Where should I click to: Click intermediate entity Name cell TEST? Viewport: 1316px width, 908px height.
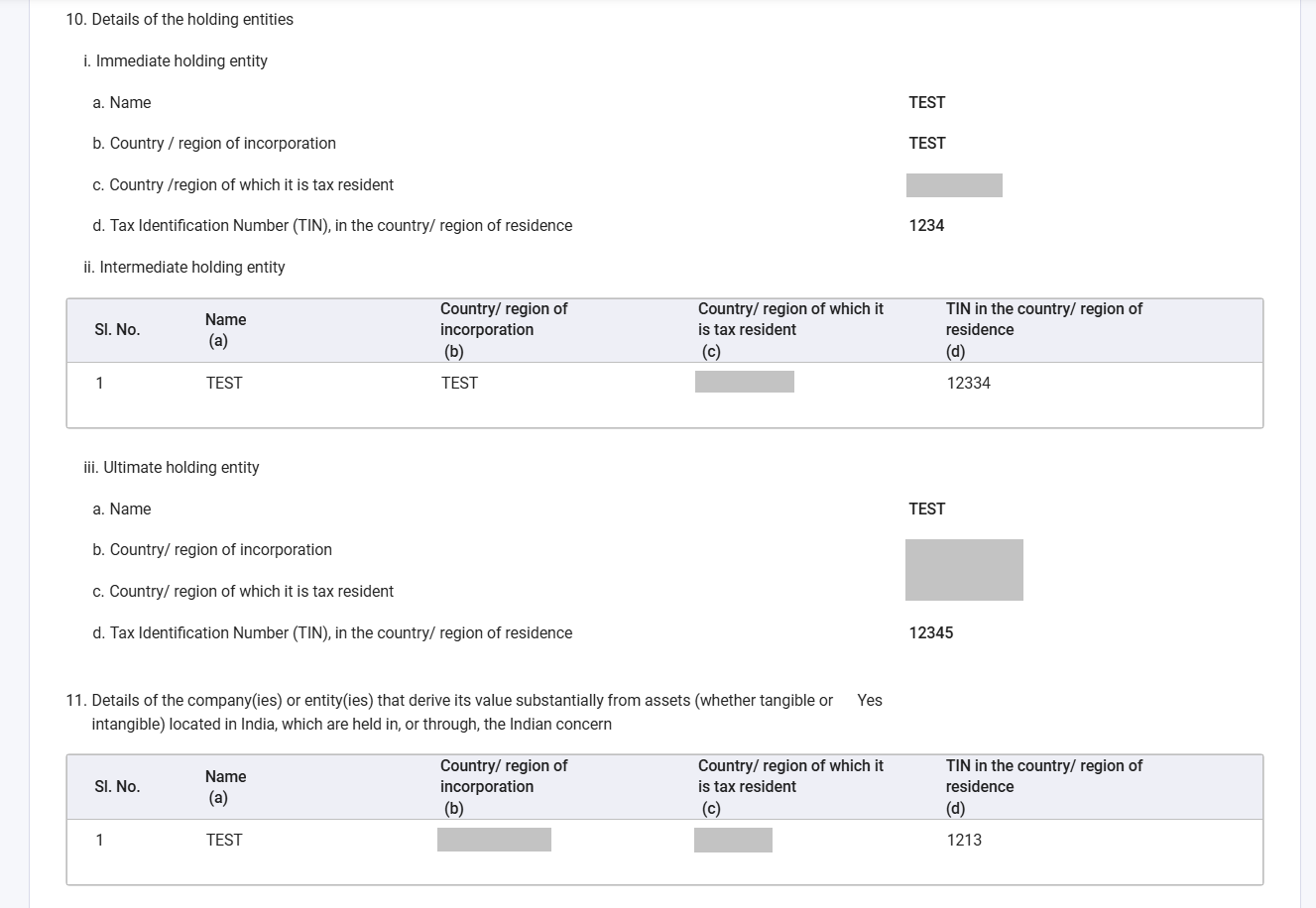[x=224, y=383]
